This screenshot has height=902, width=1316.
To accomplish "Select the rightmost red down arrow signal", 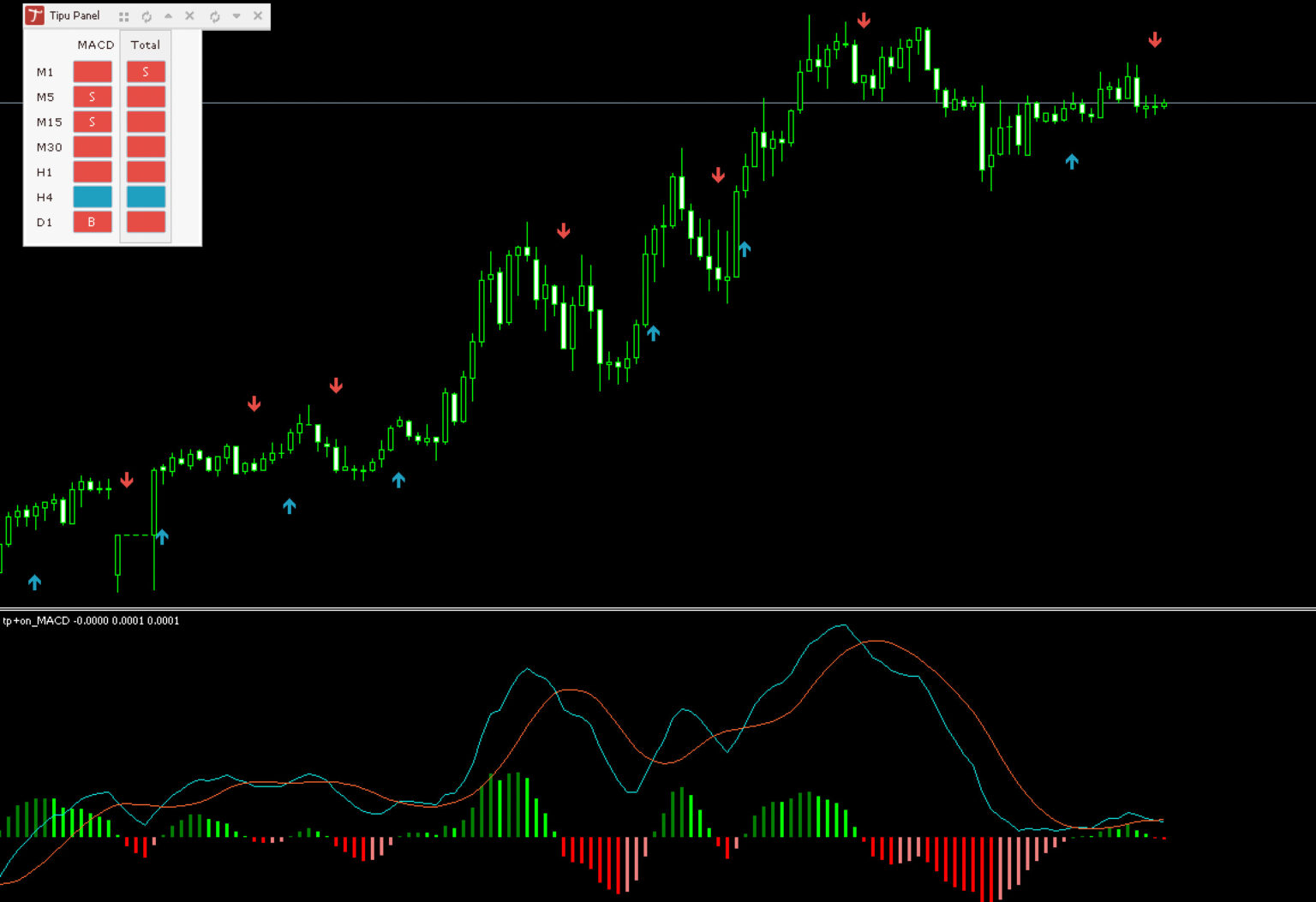I will (1155, 39).
